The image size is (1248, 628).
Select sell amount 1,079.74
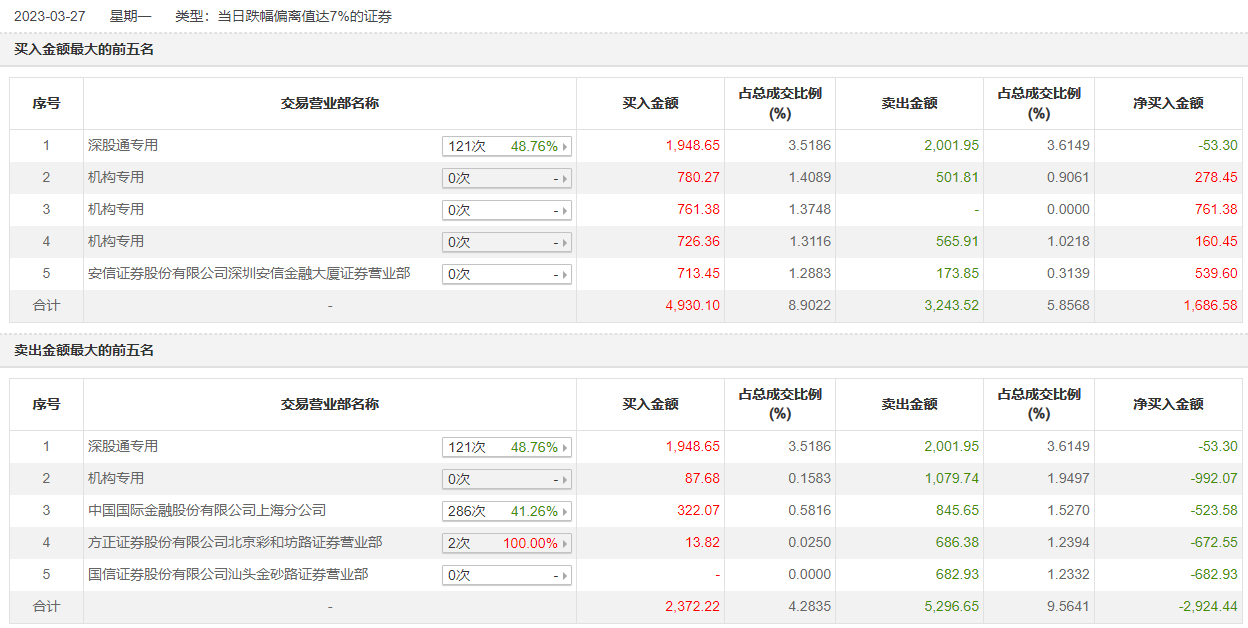[951, 478]
